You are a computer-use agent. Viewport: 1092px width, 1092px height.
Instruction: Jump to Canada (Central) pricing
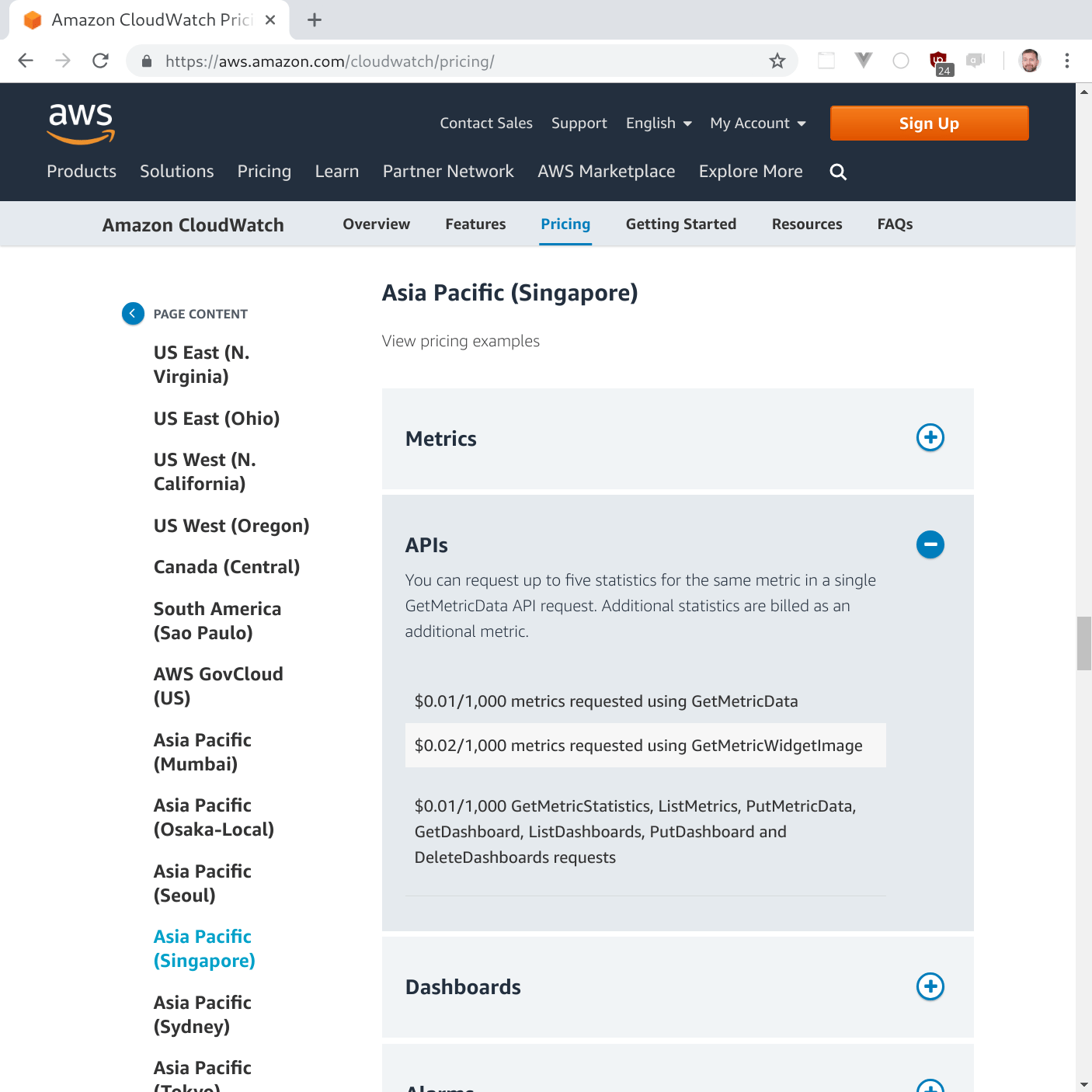pyautogui.click(x=227, y=567)
